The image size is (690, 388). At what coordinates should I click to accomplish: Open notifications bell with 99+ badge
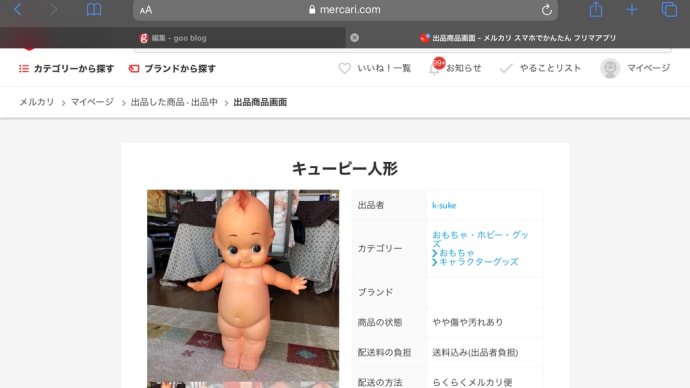436,67
